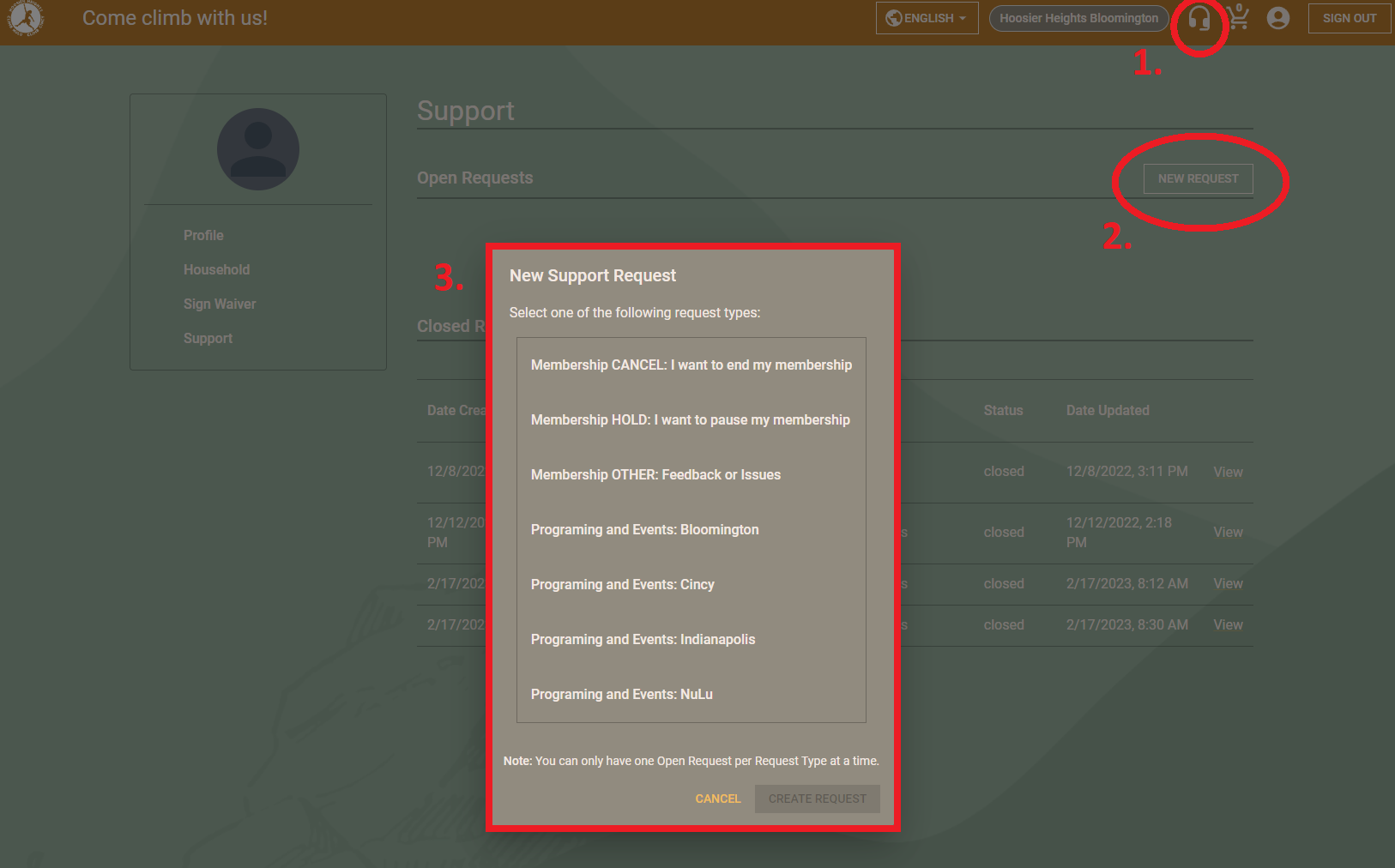Click closed status for 12/8/2022 request

coord(1004,472)
